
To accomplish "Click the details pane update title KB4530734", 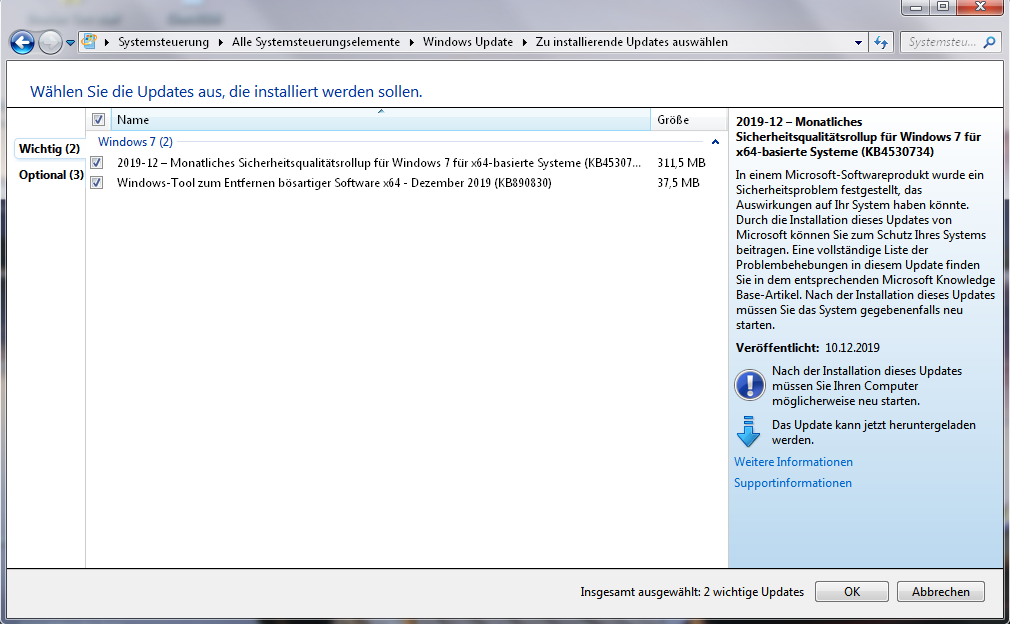I will click(x=858, y=137).
